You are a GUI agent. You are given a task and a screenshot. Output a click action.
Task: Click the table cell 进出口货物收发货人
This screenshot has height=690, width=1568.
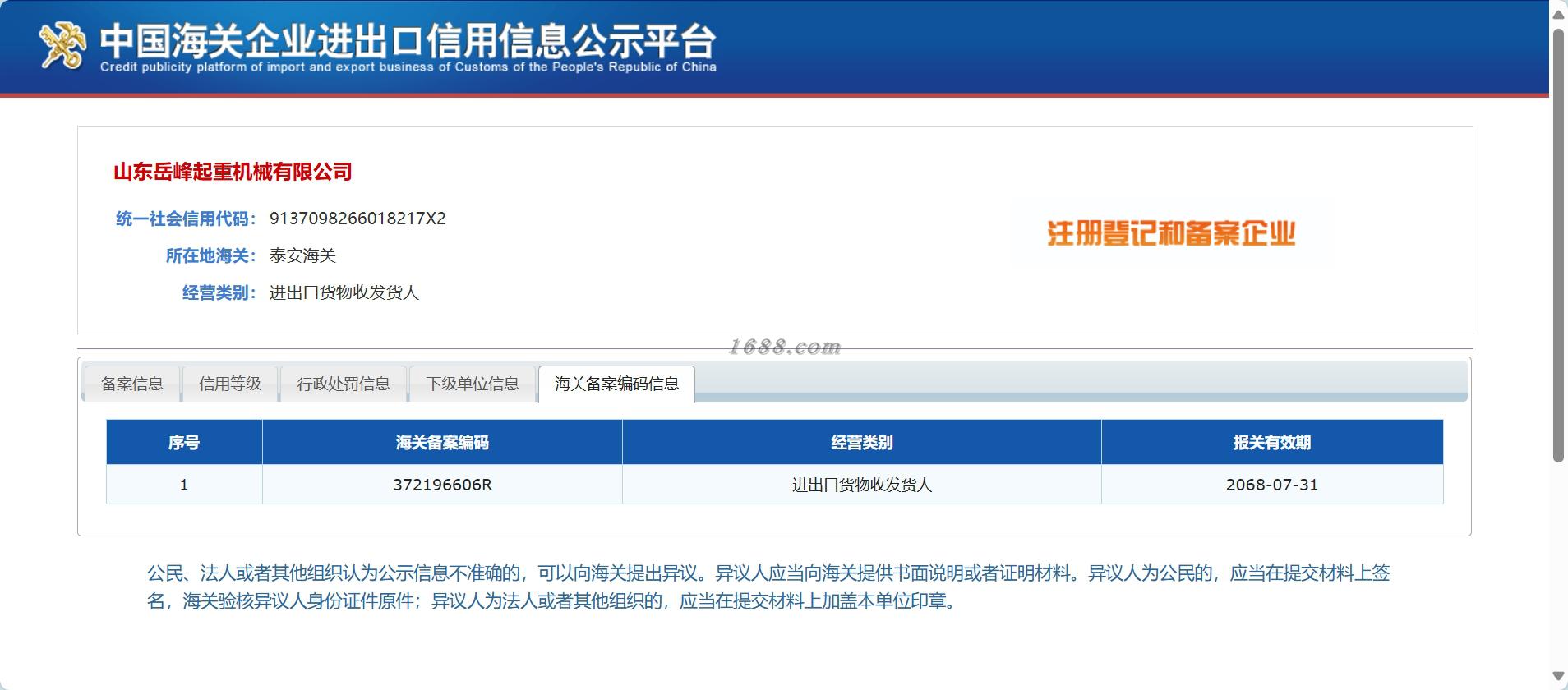point(861,485)
